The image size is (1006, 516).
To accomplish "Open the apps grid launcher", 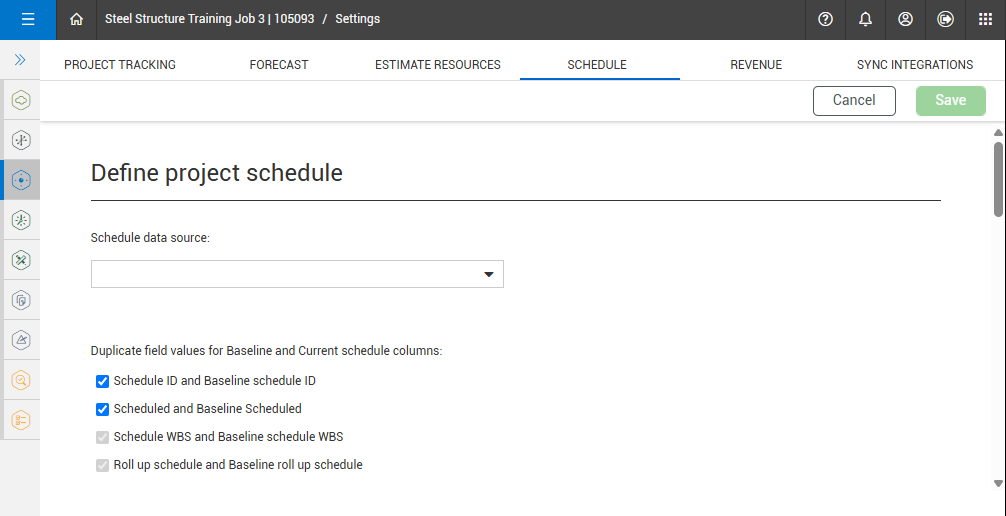I will pos(985,19).
